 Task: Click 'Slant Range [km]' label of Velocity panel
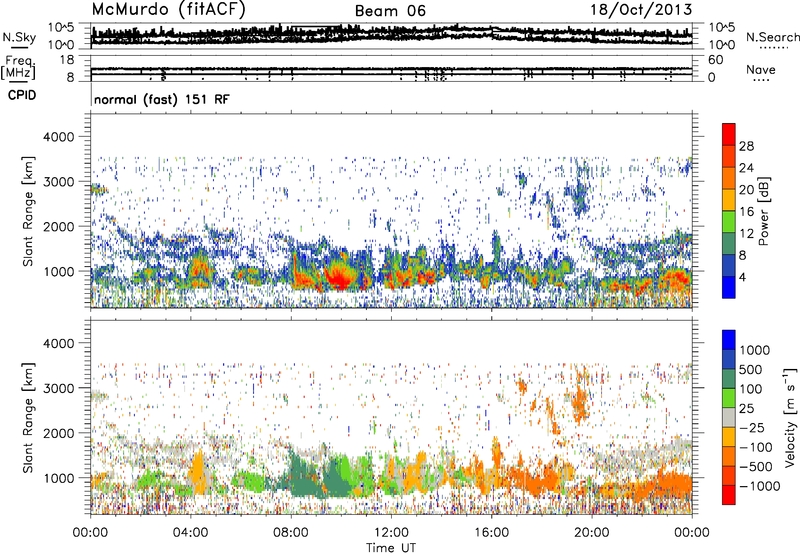28,417
